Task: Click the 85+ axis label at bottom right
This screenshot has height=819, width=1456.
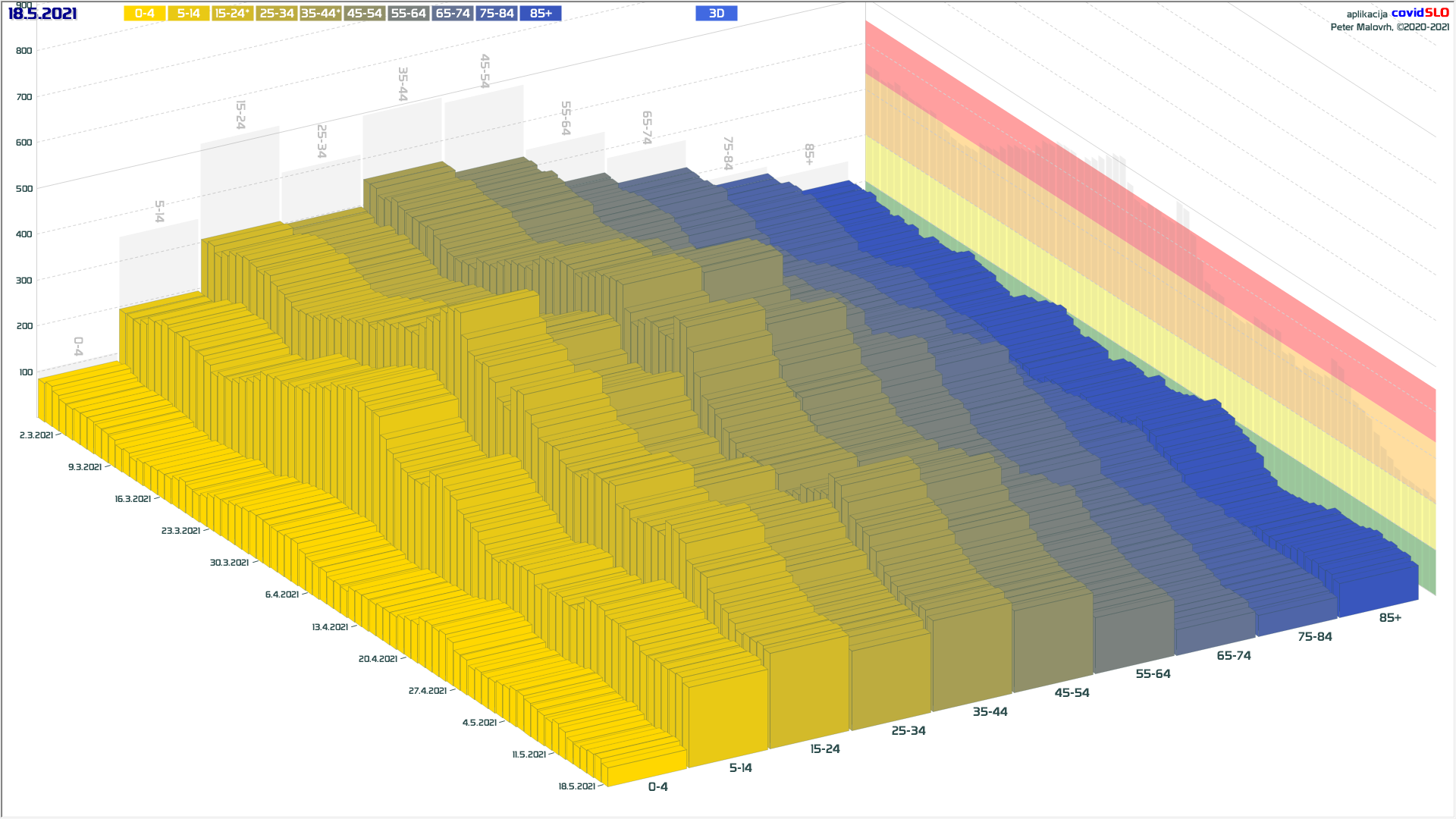Action: click(x=1389, y=618)
